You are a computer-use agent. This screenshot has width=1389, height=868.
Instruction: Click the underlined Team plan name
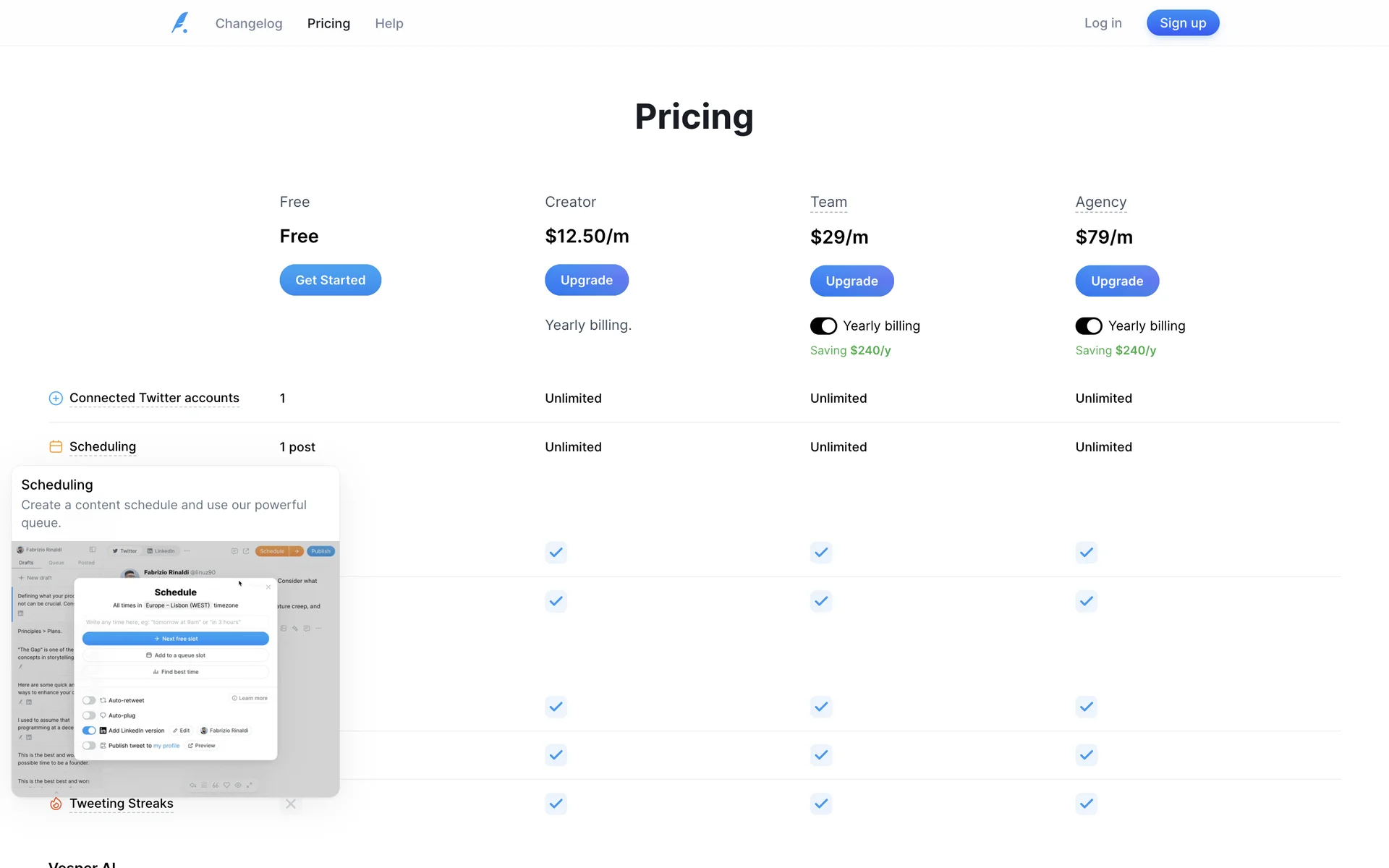click(828, 202)
